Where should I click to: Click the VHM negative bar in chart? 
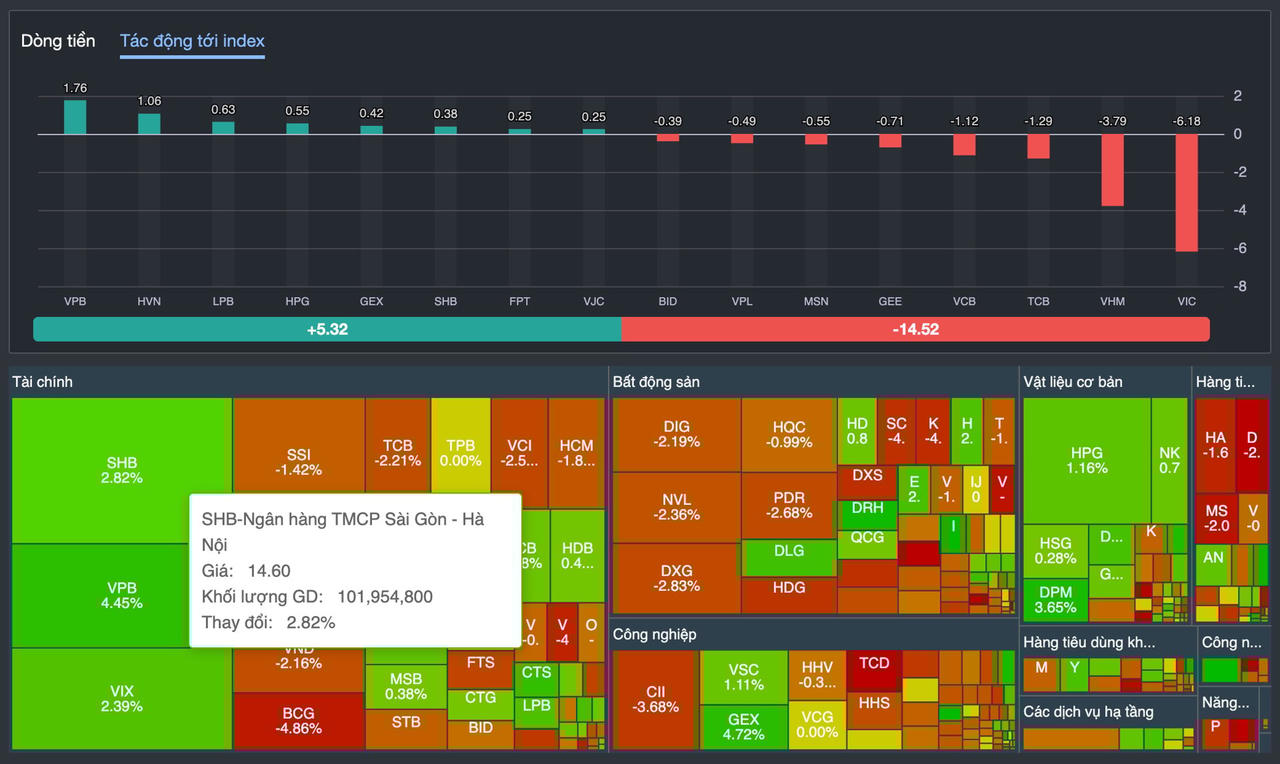pos(1112,169)
